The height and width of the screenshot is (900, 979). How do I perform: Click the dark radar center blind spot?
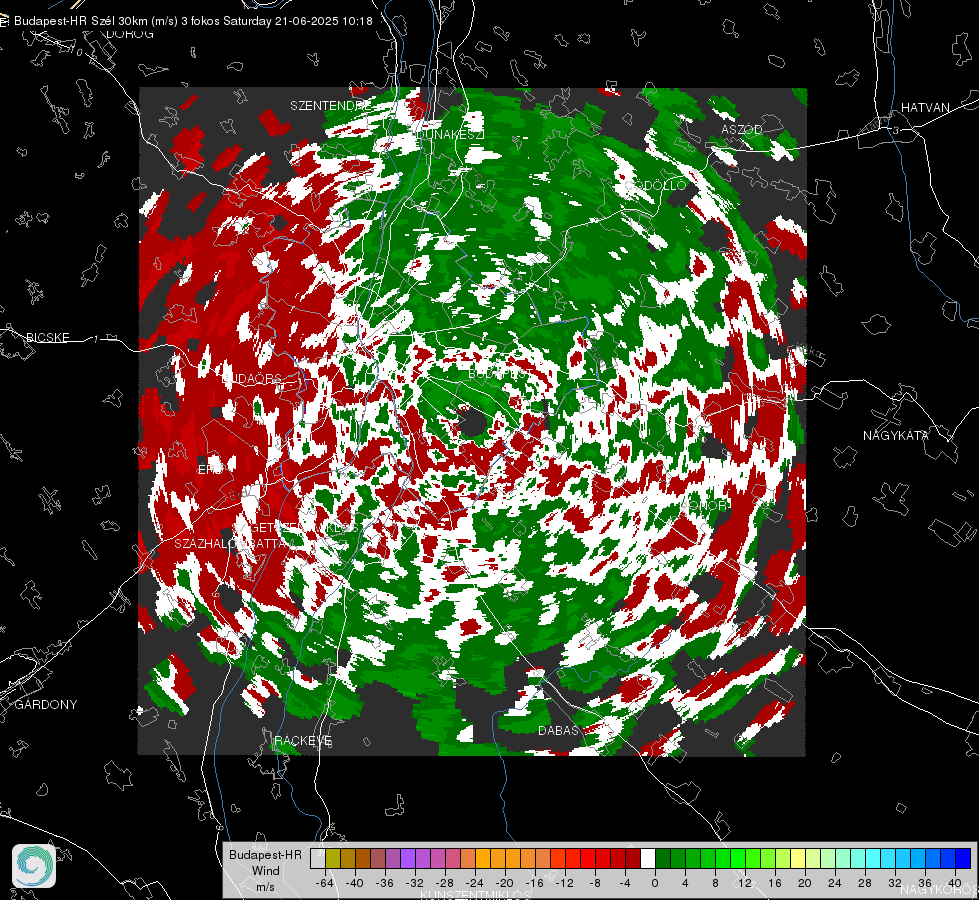coord(472,423)
